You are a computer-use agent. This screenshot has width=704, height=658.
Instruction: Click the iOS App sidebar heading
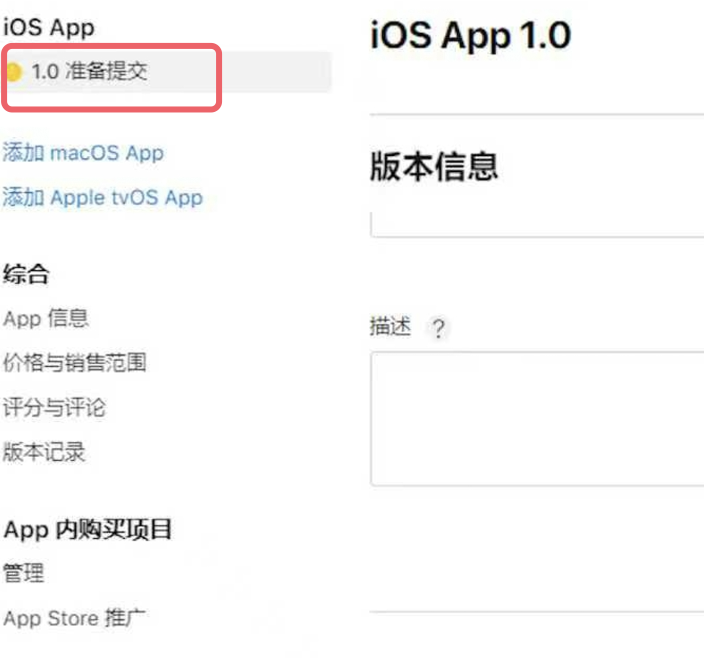(49, 27)
